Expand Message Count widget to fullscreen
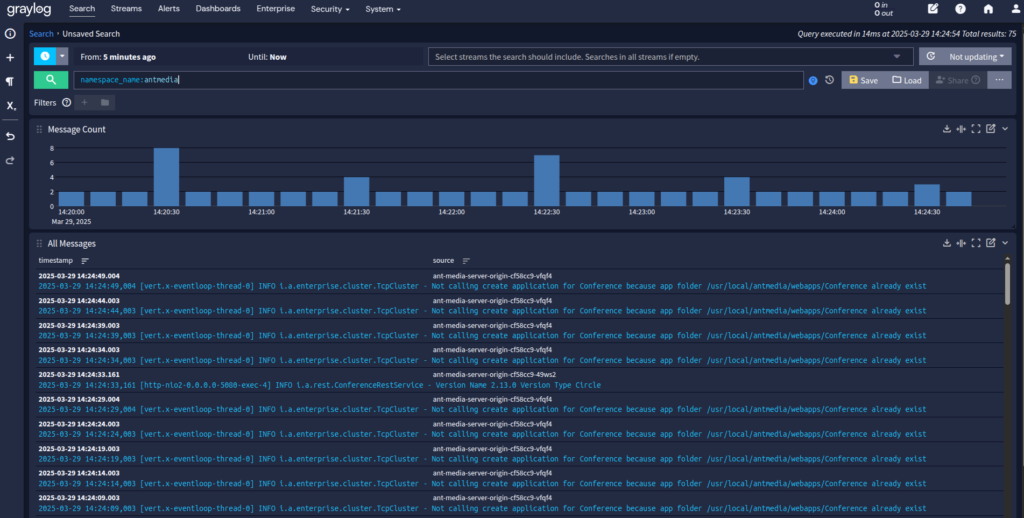The image size is (1024, 518). click(976, 129)
